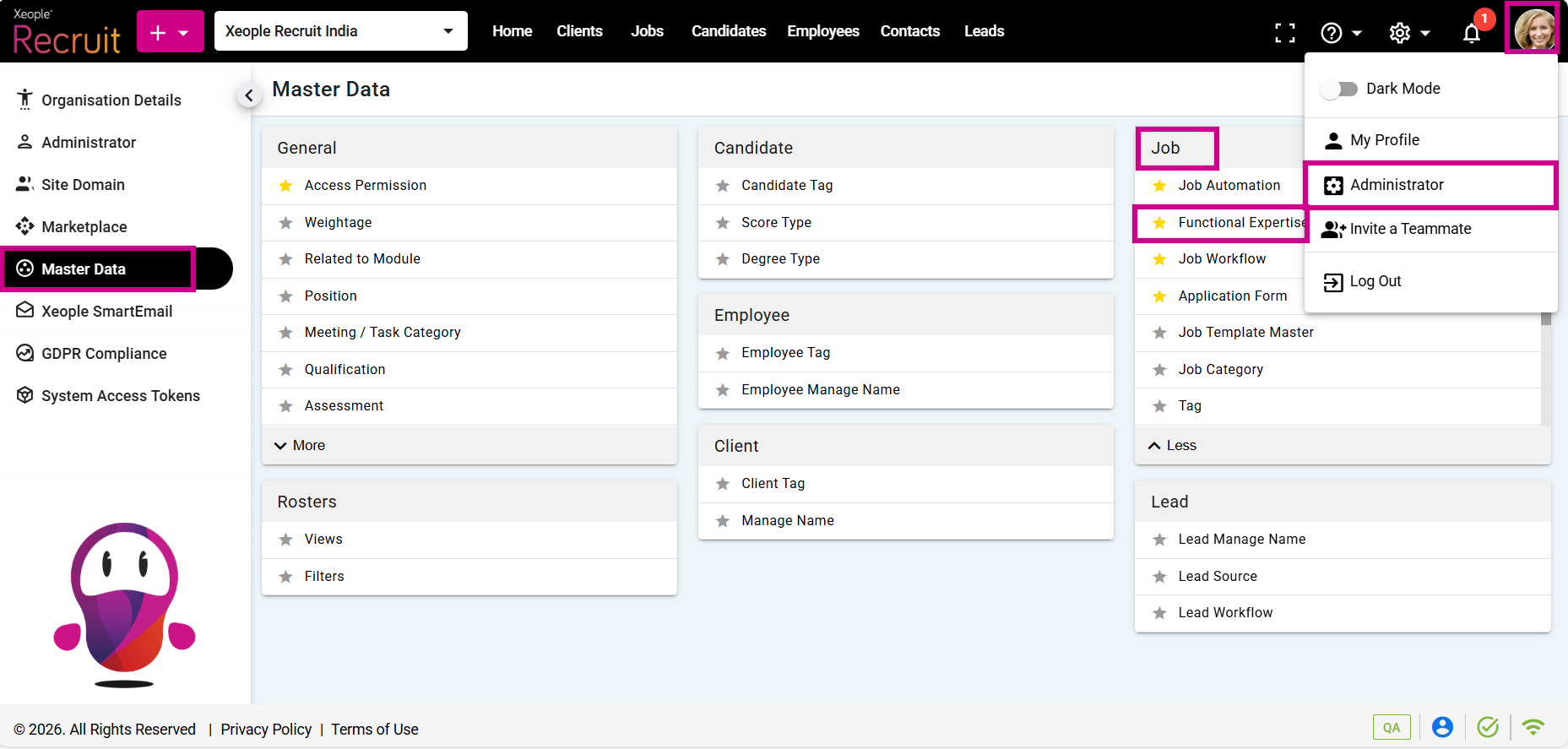Toggle favorite star for Weightage
Image resolution: width=1568 pixels, height=749 pixels.
click(x=286, y=223)
